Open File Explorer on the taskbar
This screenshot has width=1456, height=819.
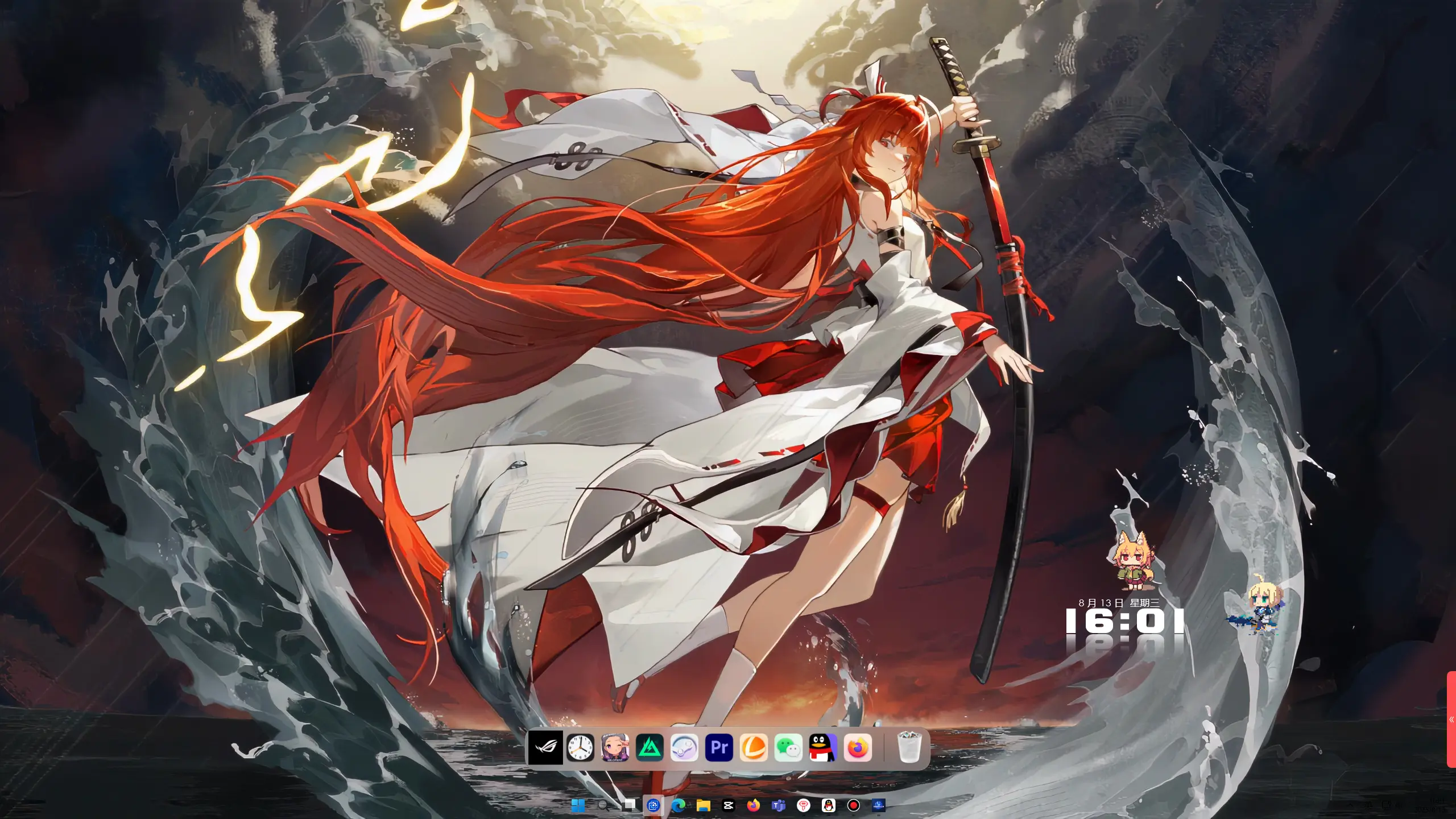704,805
